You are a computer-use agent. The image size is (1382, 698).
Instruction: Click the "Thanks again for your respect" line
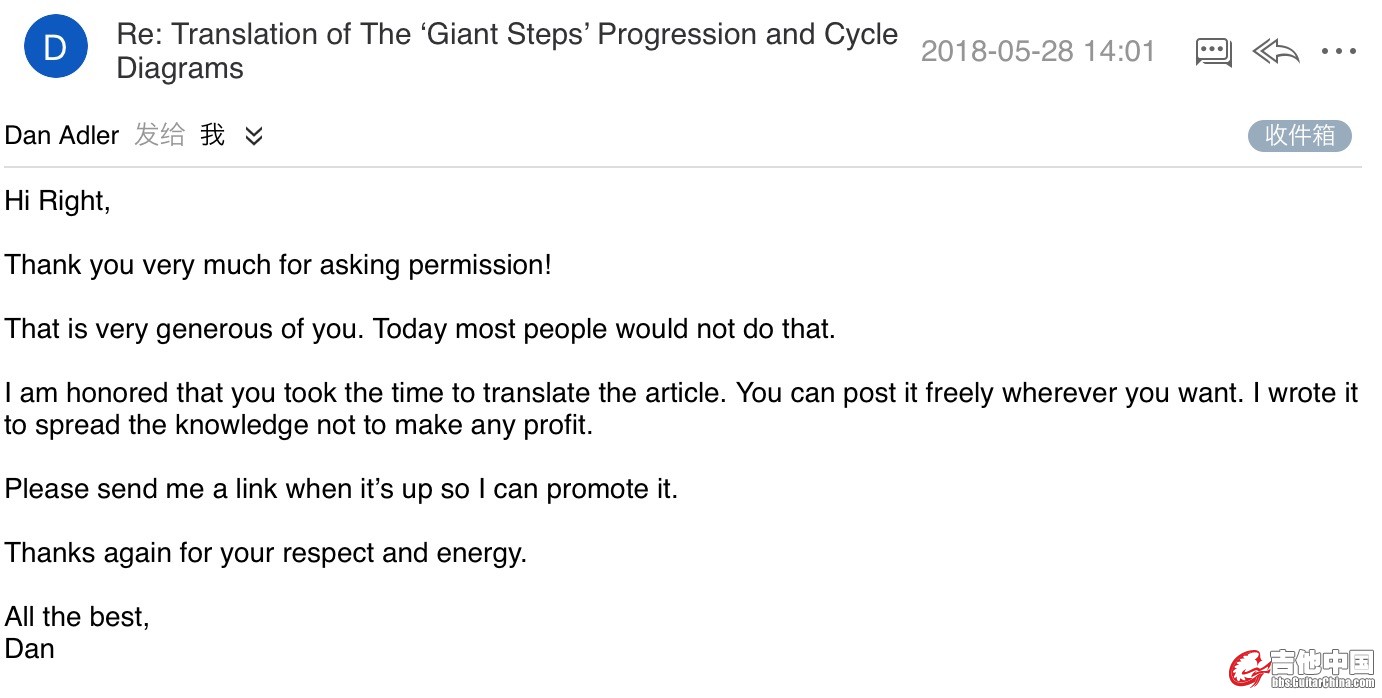click(x=265, y=553)
